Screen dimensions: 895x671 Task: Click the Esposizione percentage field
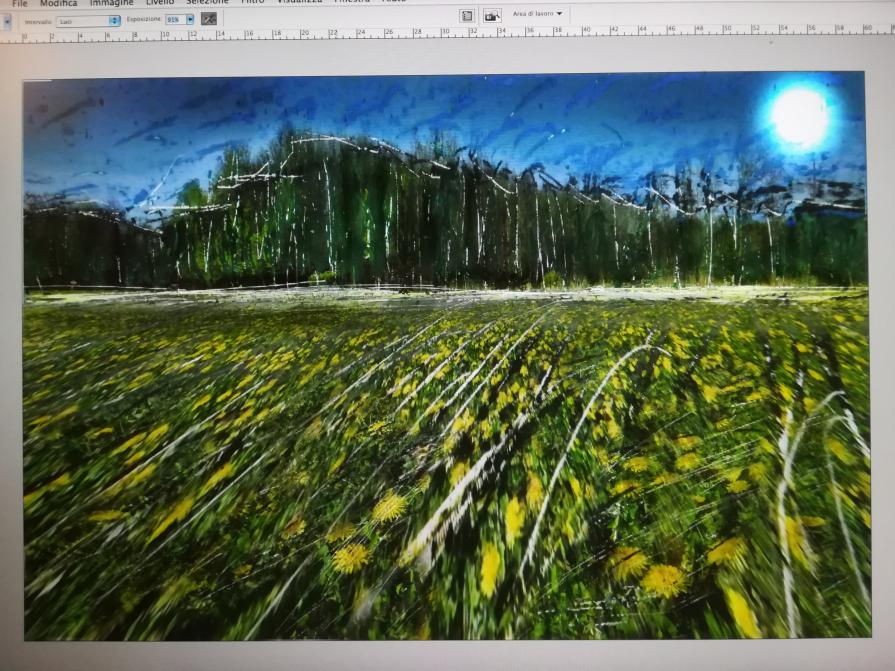[x=174, y=19]
